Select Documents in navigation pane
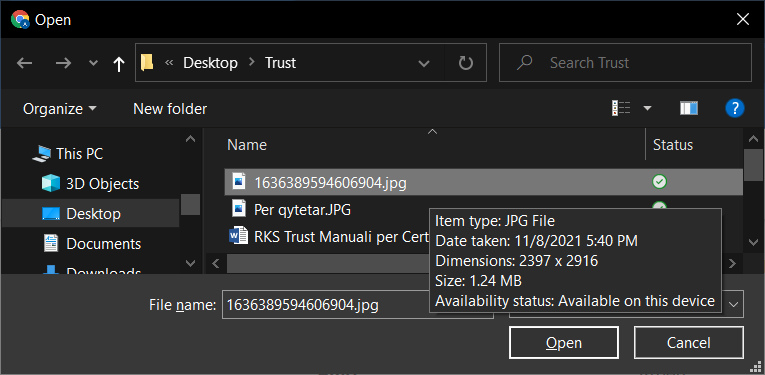765x375 pixels. pyautogui.click(x=103, y=243)
